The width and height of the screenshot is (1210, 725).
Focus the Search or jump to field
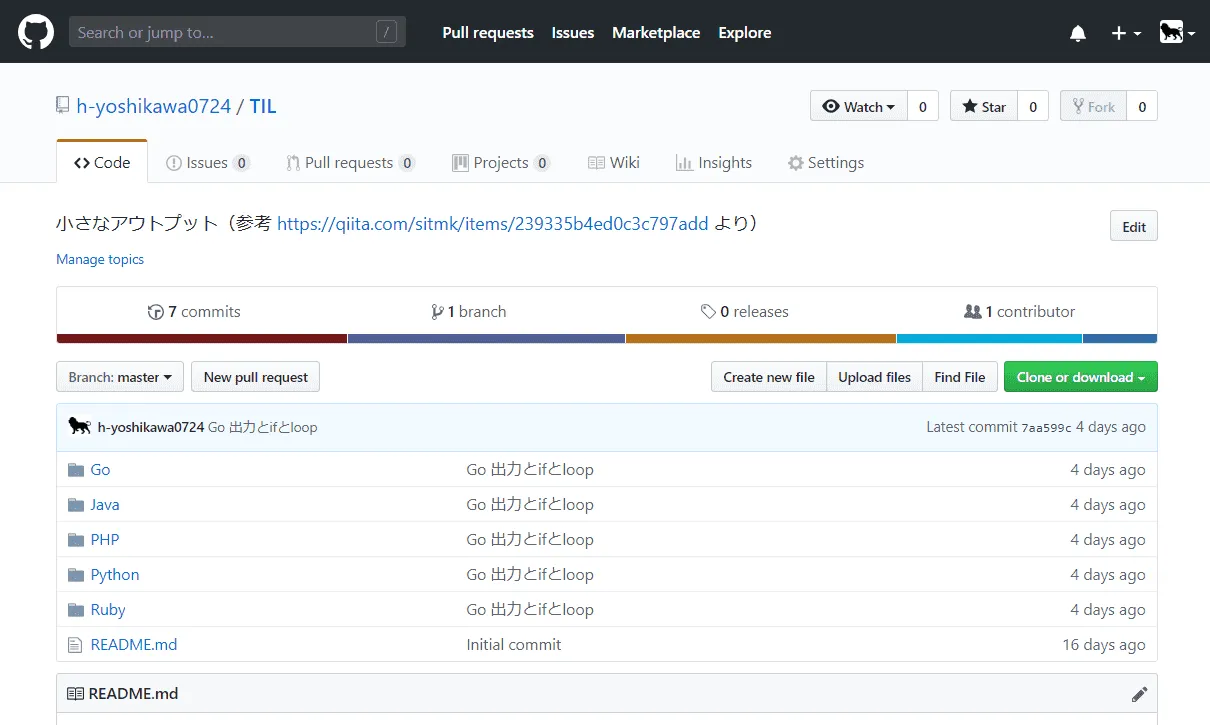[x=225, y=33]
